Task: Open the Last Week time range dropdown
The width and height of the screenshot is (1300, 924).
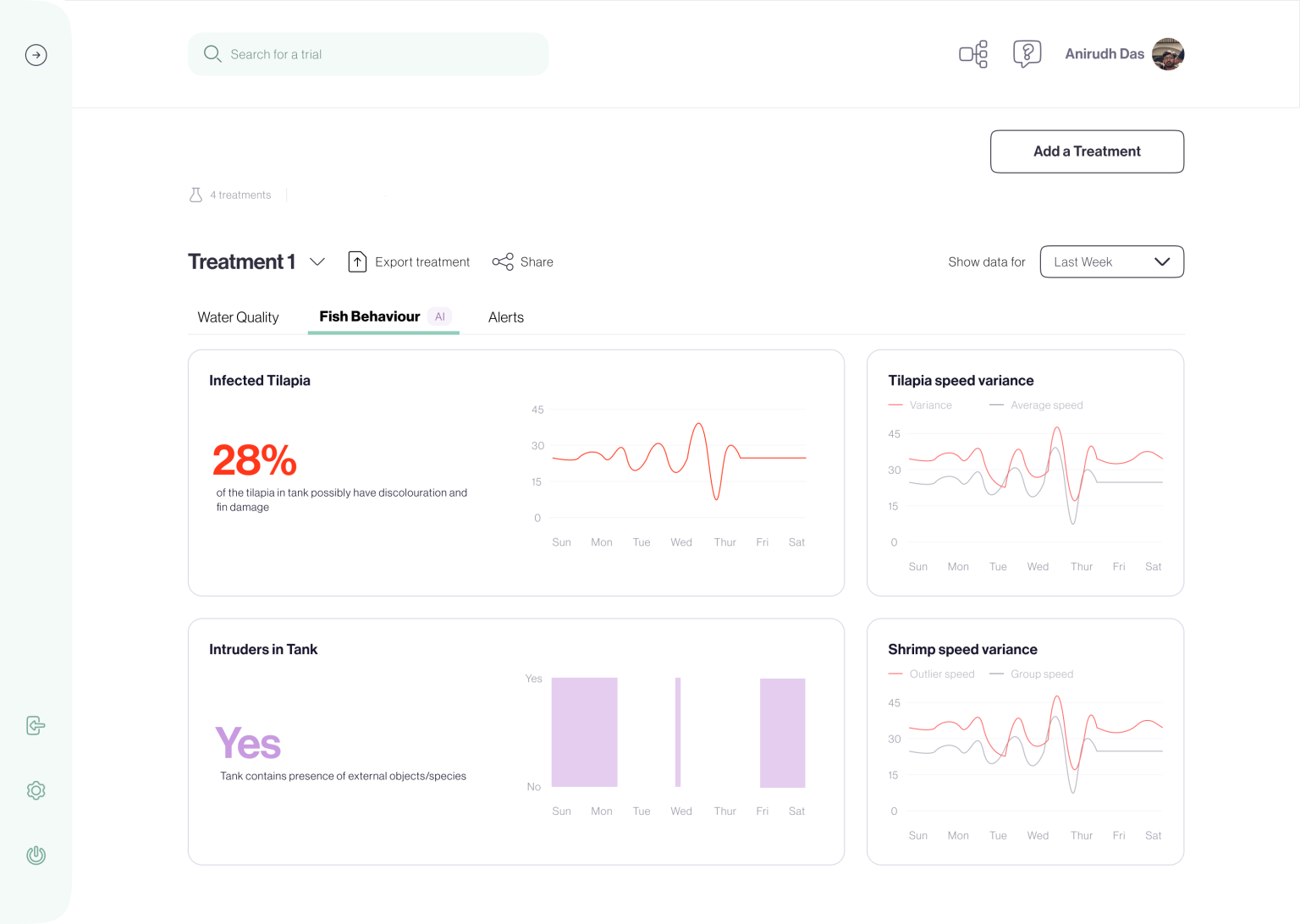Action: point(1111,262)
